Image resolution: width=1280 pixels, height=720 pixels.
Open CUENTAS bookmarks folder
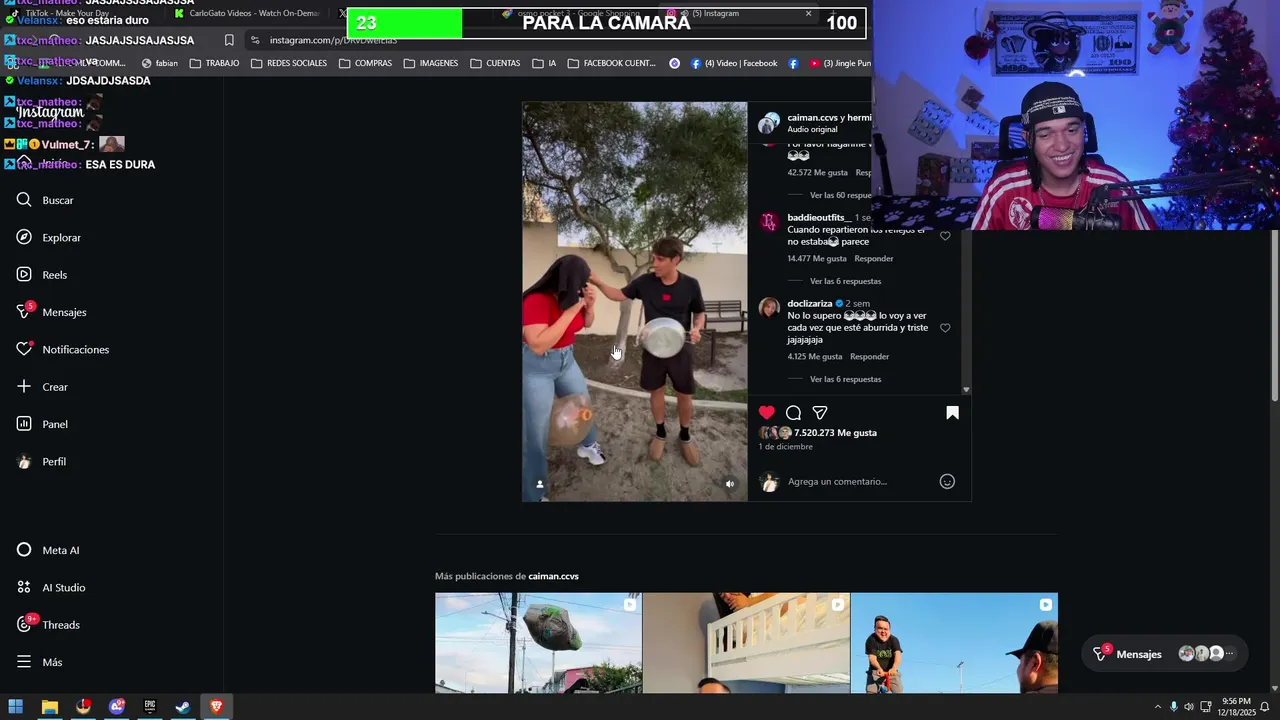coord(494,63)
